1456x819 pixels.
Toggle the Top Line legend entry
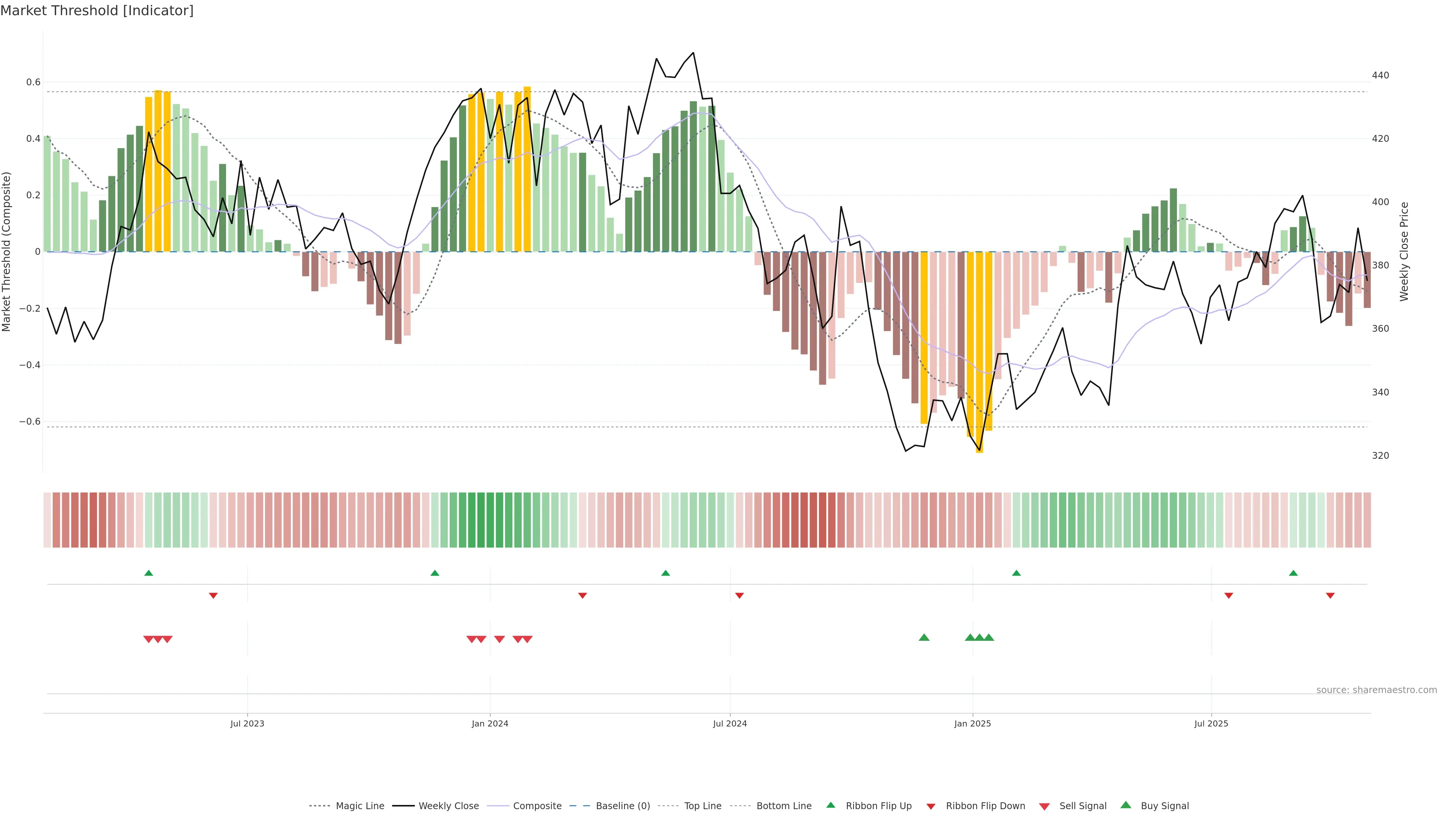703,806
